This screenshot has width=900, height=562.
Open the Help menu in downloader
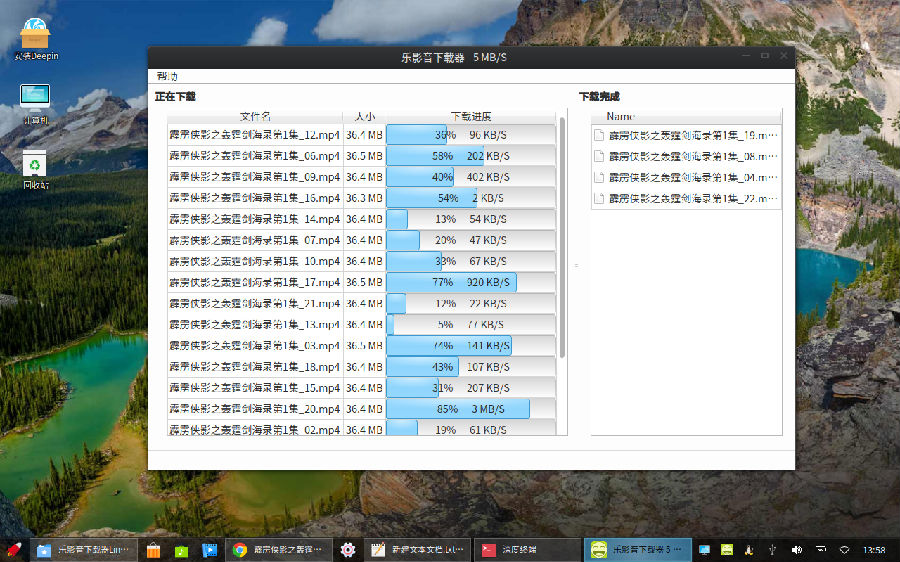pos(167,76)
